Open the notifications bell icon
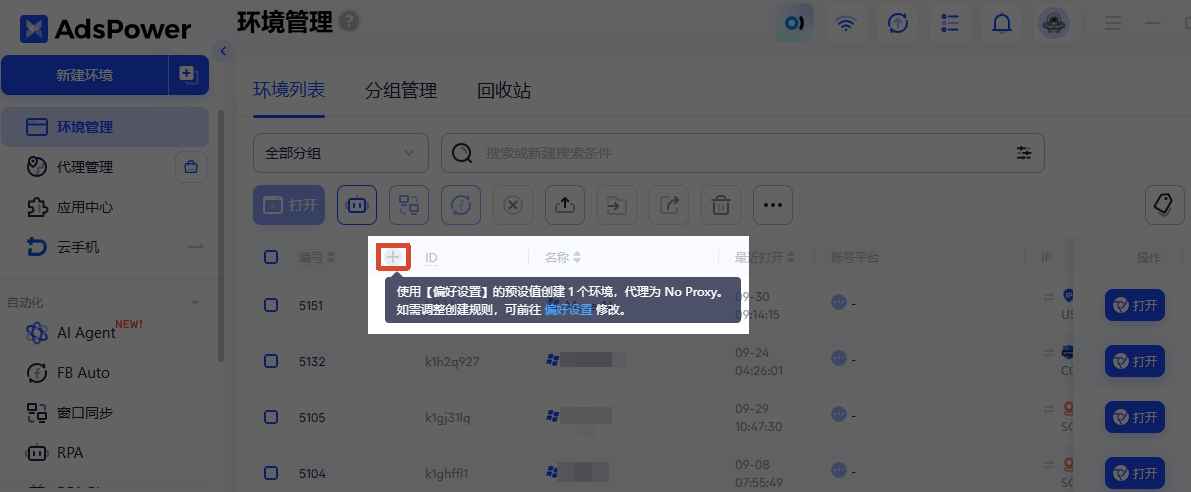1191x492 pixels. [x=1002, y=23]
